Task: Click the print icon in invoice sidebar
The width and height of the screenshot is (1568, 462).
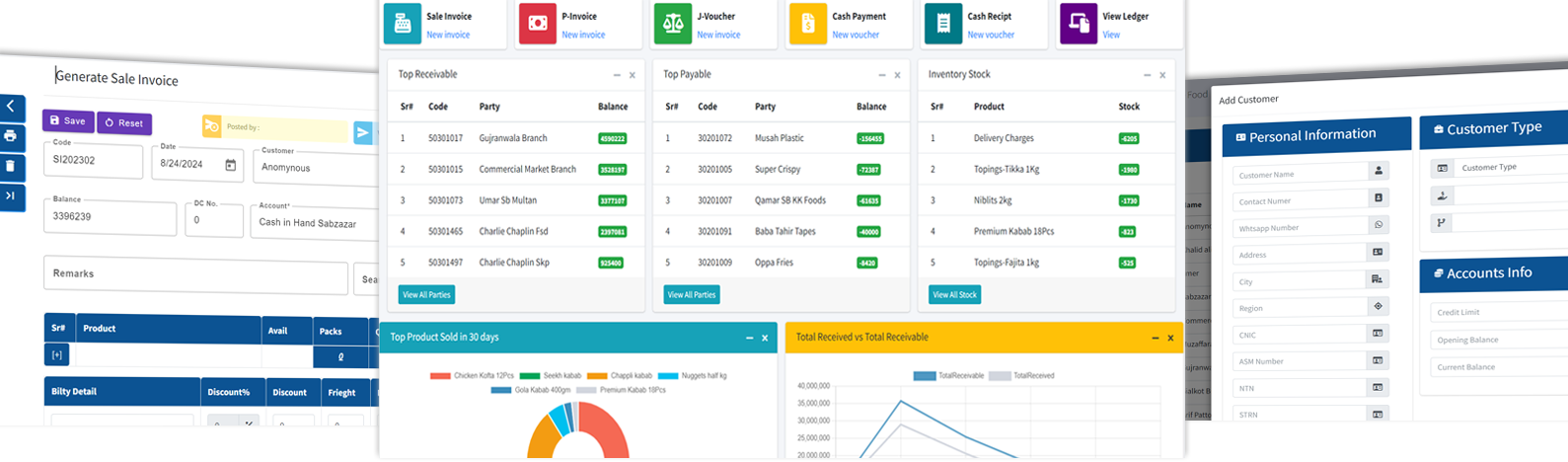Action: click(11, 136)
